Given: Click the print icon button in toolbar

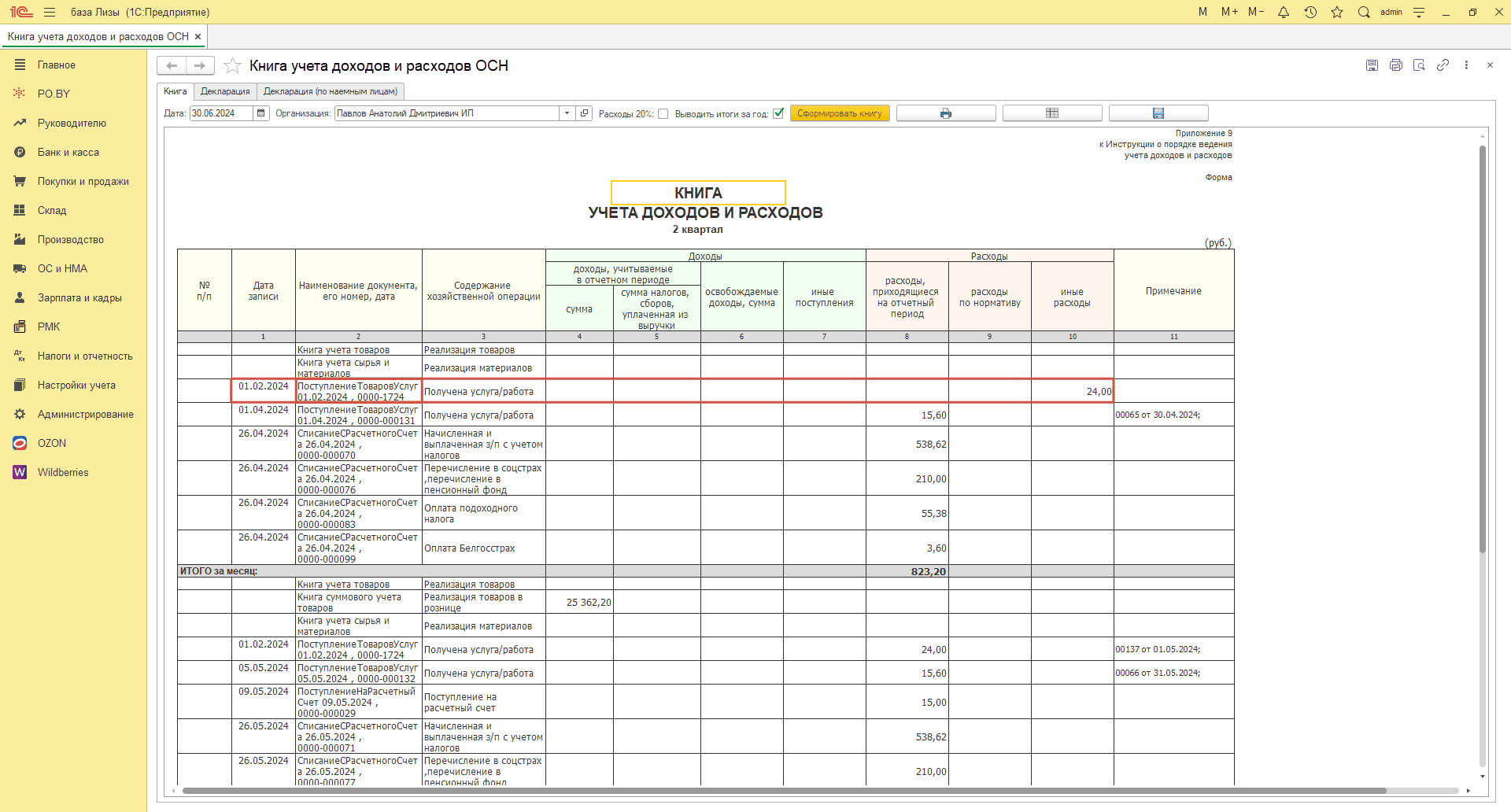Looking at the screenshot, I should click(x=945, y=113).
